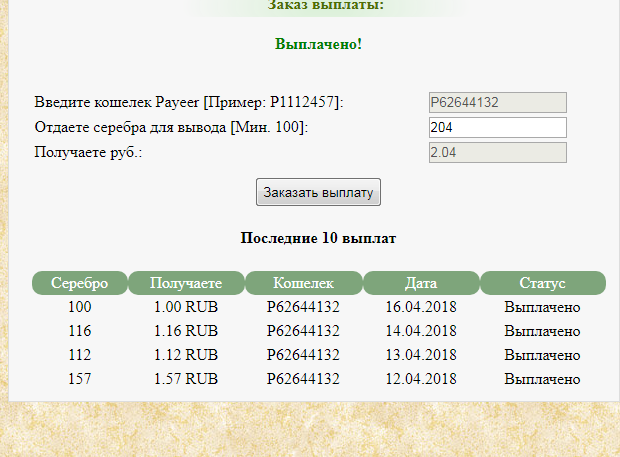This screenshot has height=457, width=620.
Task: Click the "Заказать выплату" button
Action: [318, 192]
